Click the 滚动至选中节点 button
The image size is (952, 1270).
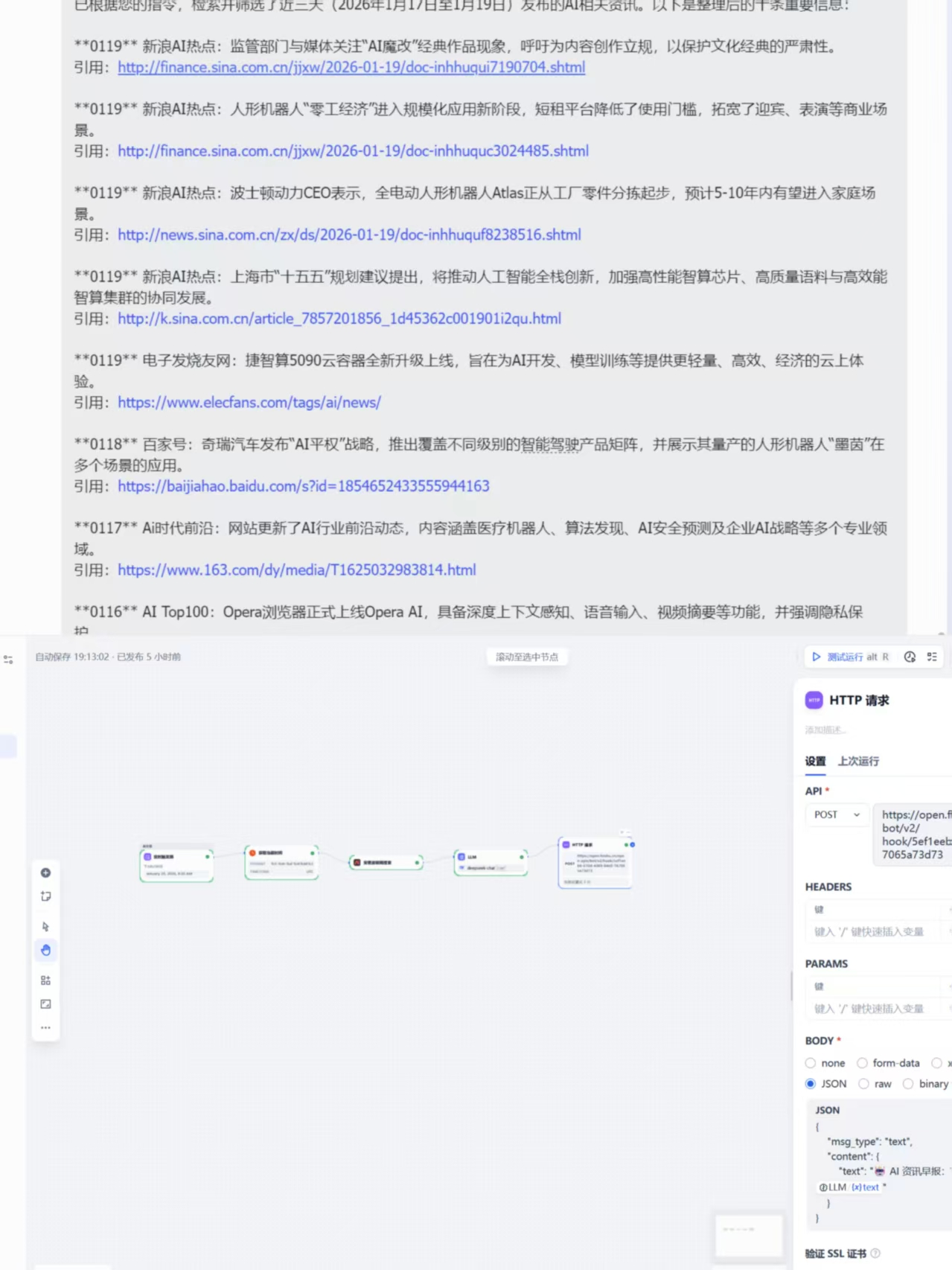pos(527,657)
